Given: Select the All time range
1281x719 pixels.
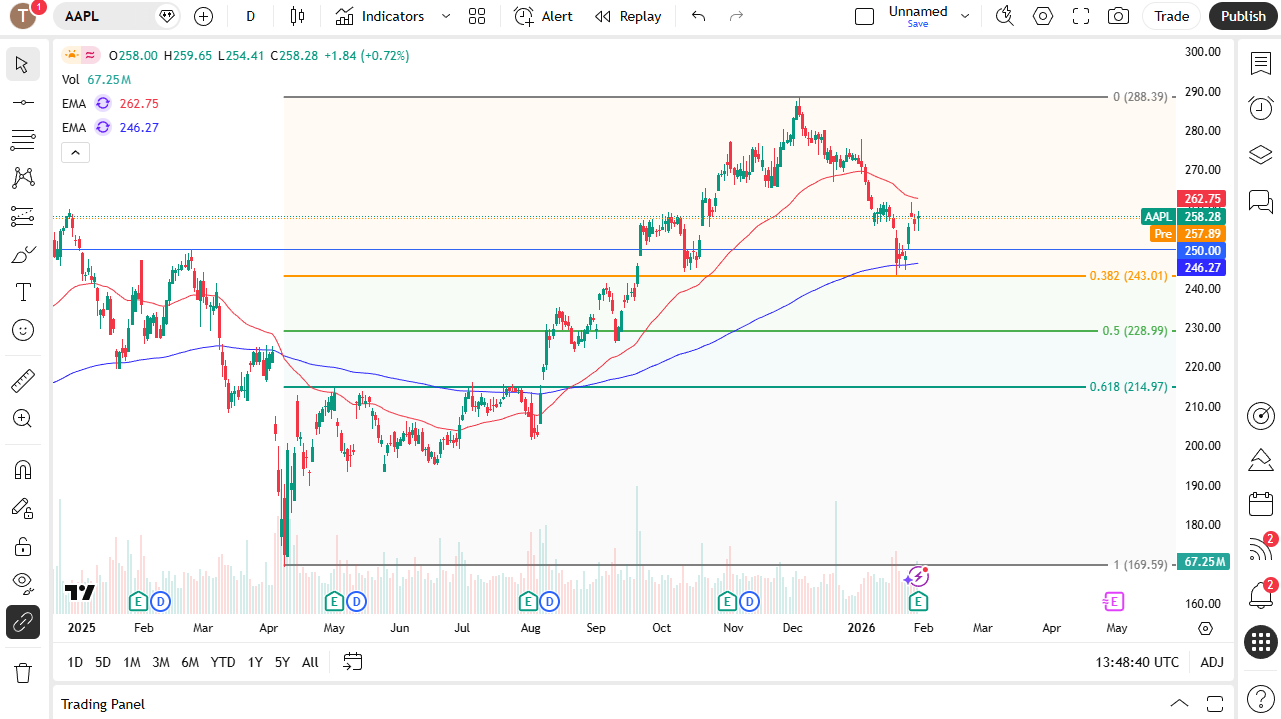Looking at the screenshot, I should pos(310,662).
